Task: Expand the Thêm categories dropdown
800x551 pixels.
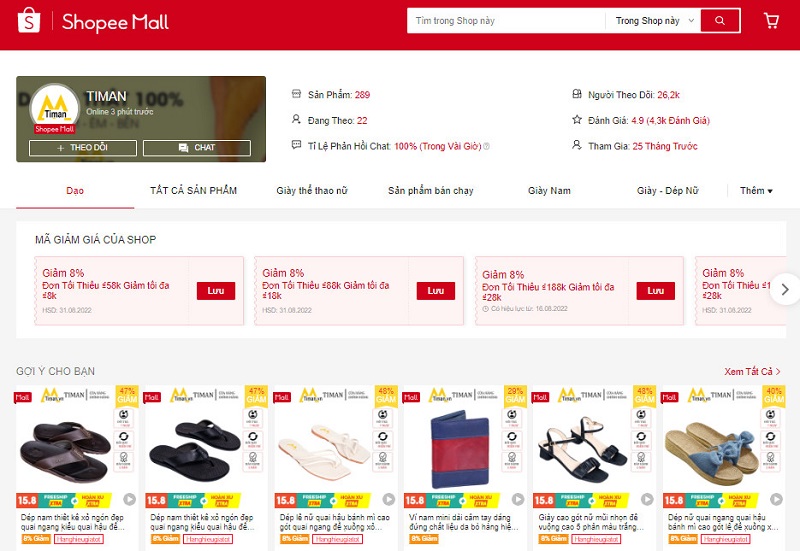Action: pyautogui.click(x=756, y=191)
